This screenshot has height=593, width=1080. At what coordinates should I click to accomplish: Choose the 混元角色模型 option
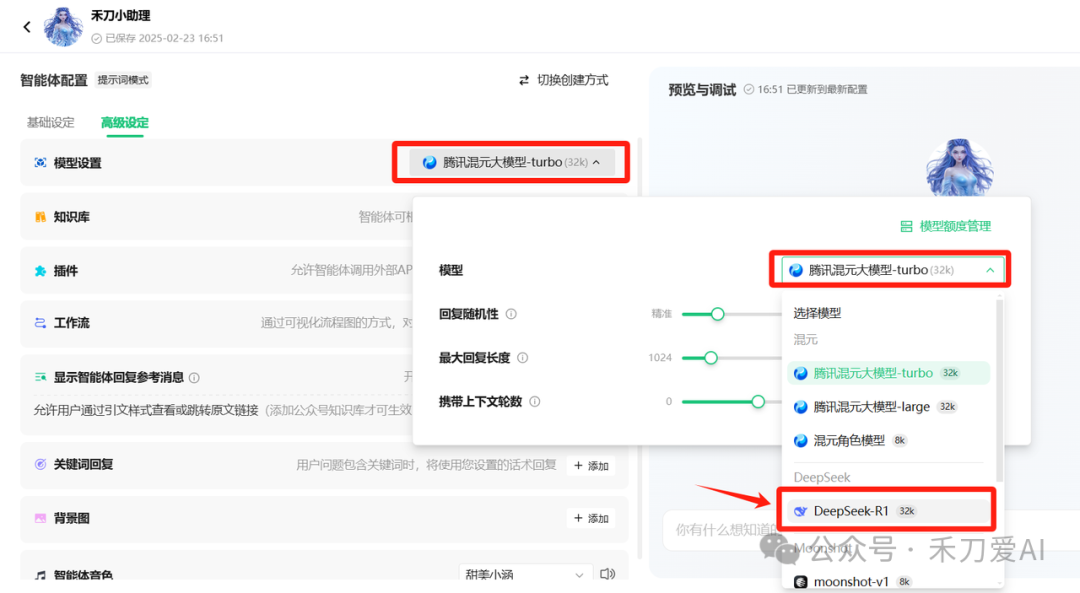point(888,440)
